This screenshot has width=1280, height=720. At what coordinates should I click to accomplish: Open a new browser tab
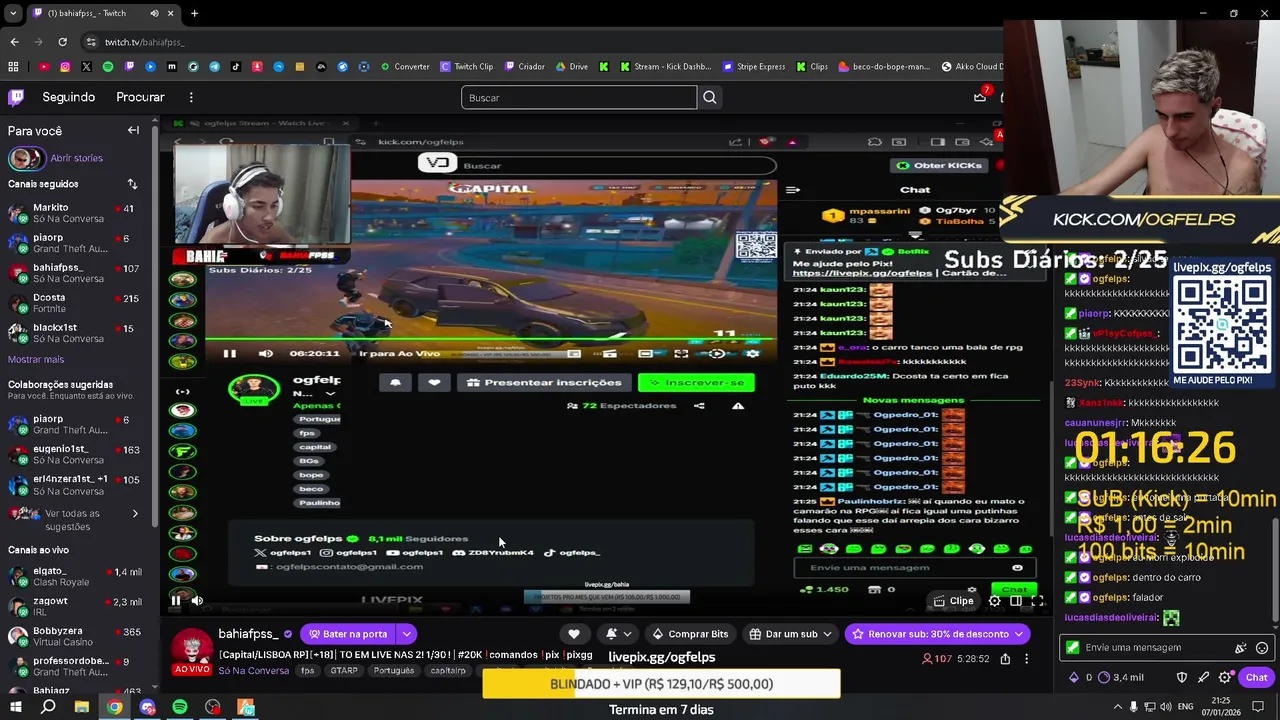[x=194, y=13]
